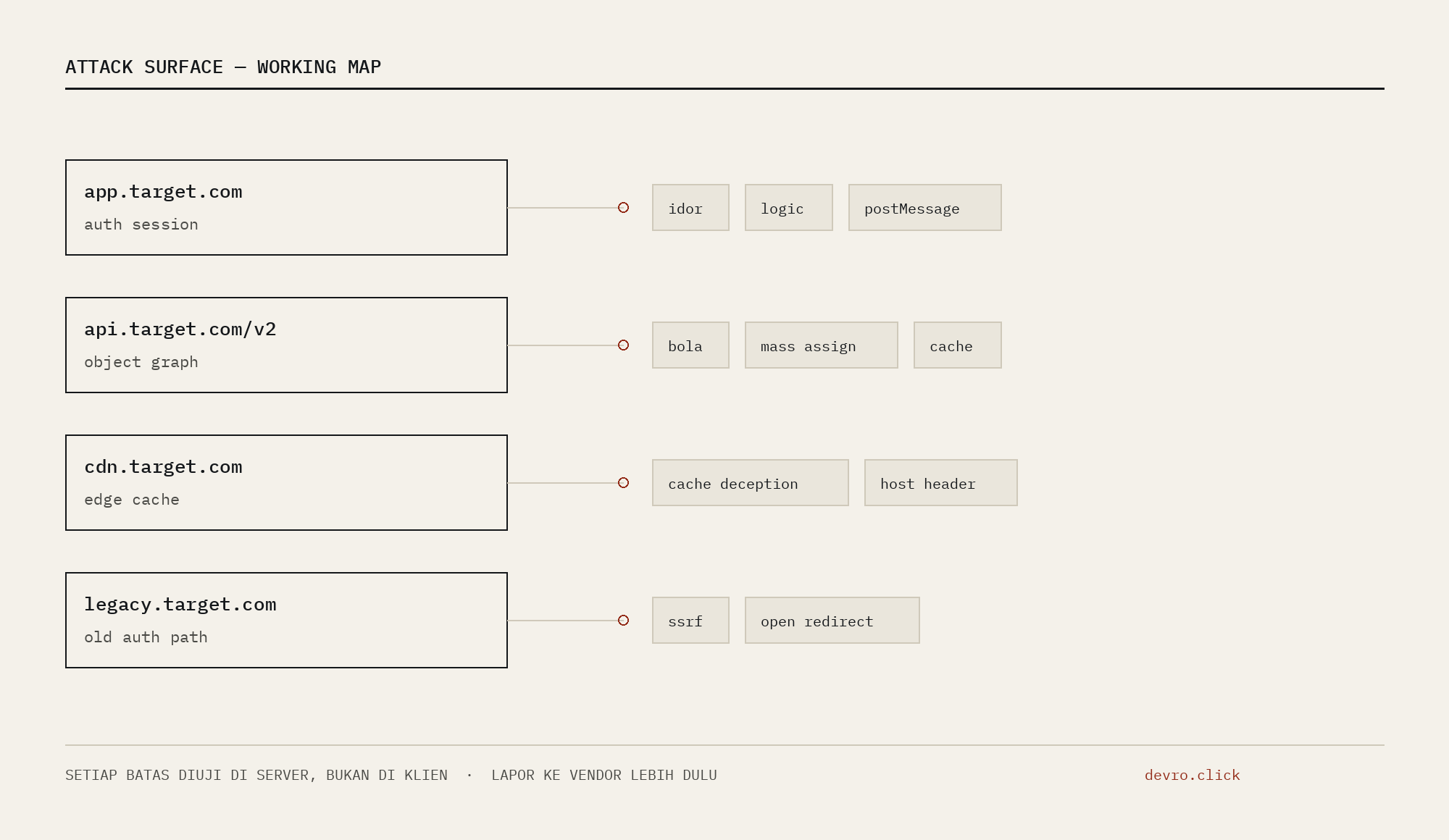Image resolution: width=1449 pixels, height=840 pixels.
Task: Open the devro.click link
Action: [1193, 775]
